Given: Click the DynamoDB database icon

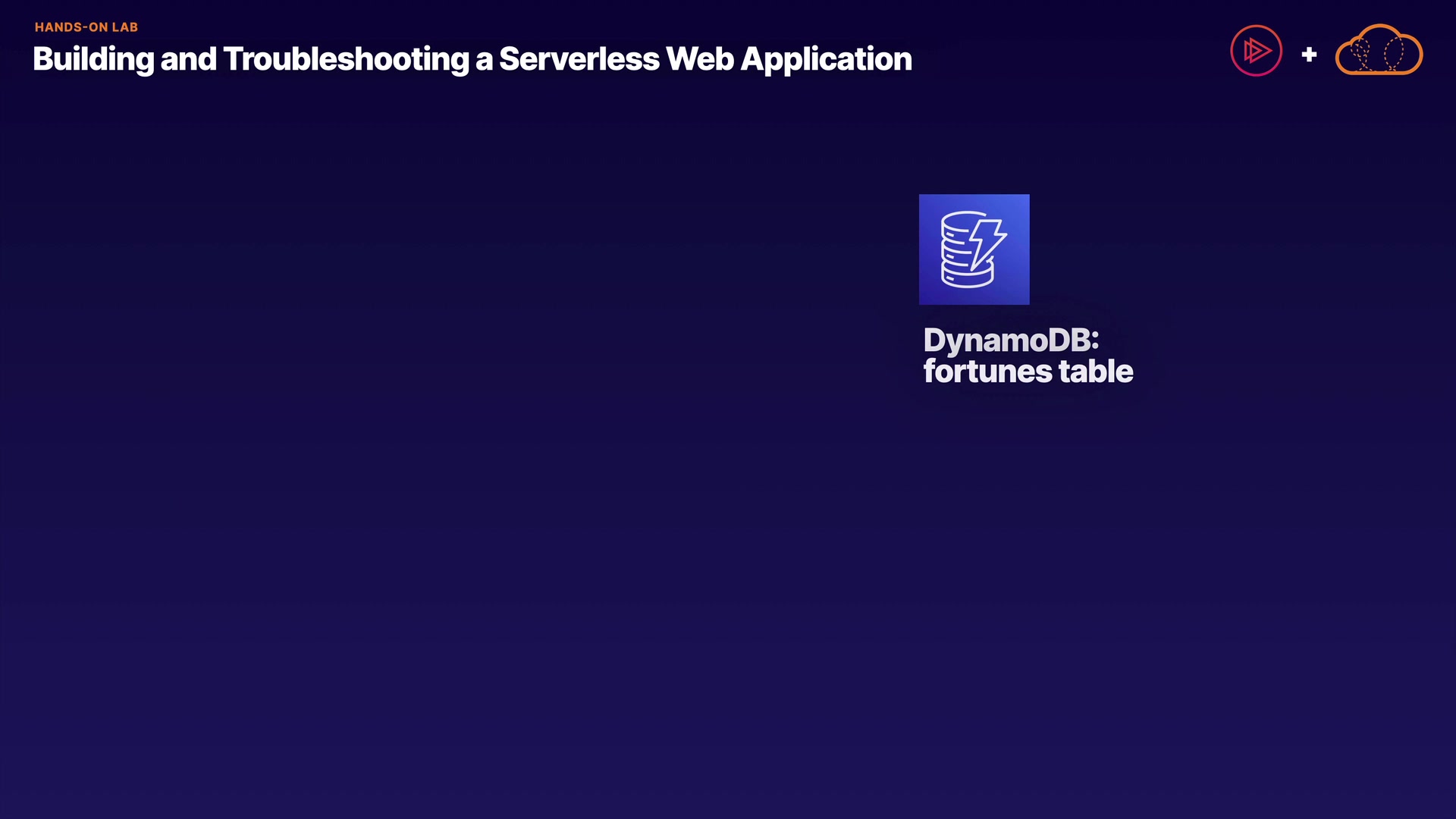Looking at the screenshot, I should click(974, 249).
